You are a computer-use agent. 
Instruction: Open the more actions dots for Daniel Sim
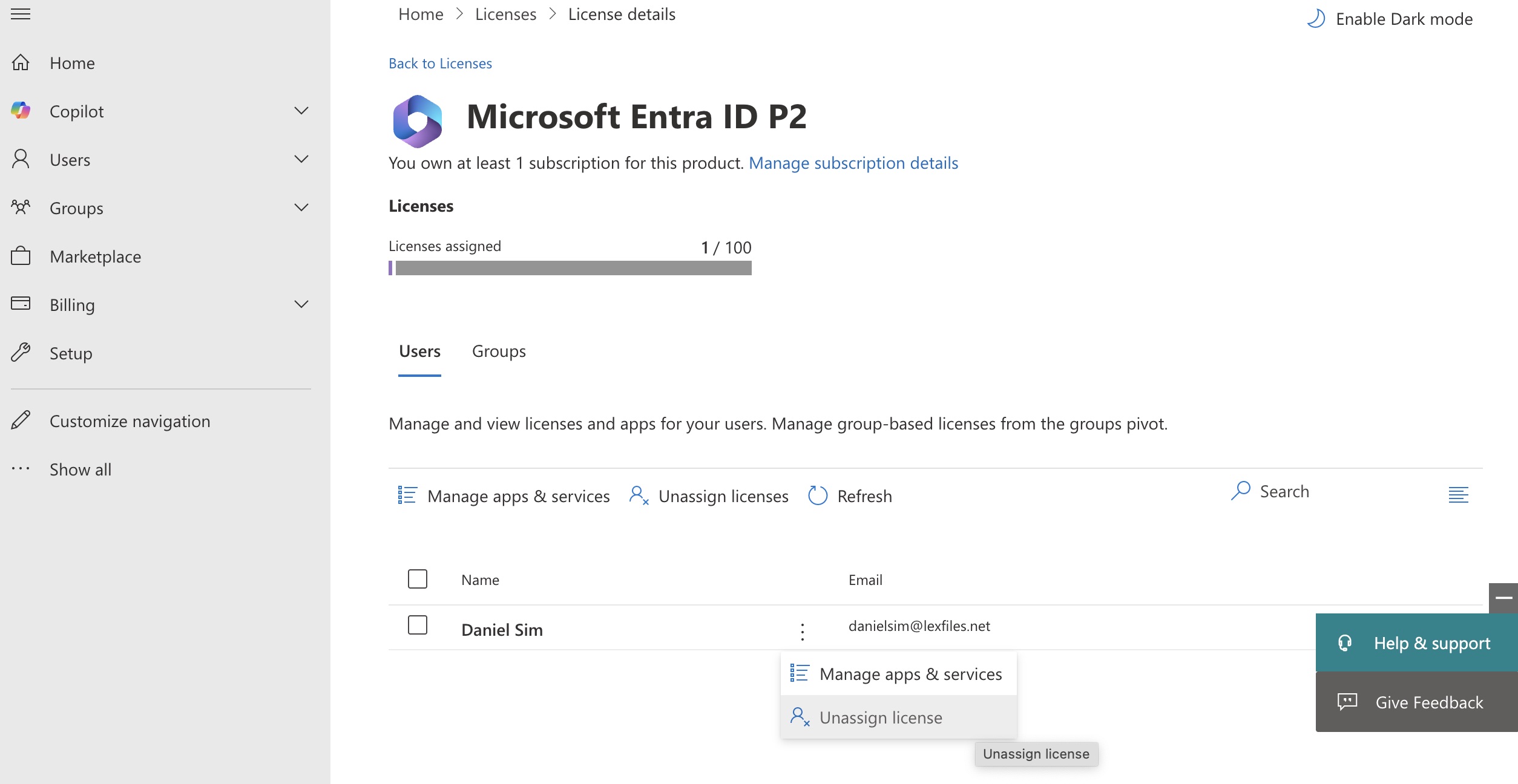click(x=803, y=632)
